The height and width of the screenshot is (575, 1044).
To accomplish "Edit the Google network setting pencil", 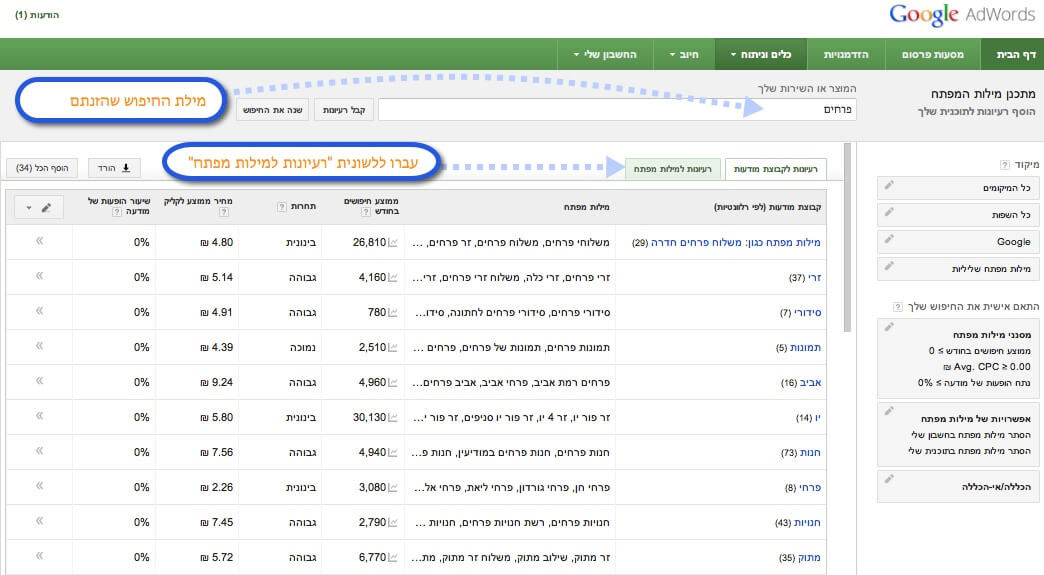I will tap(890, 239).
